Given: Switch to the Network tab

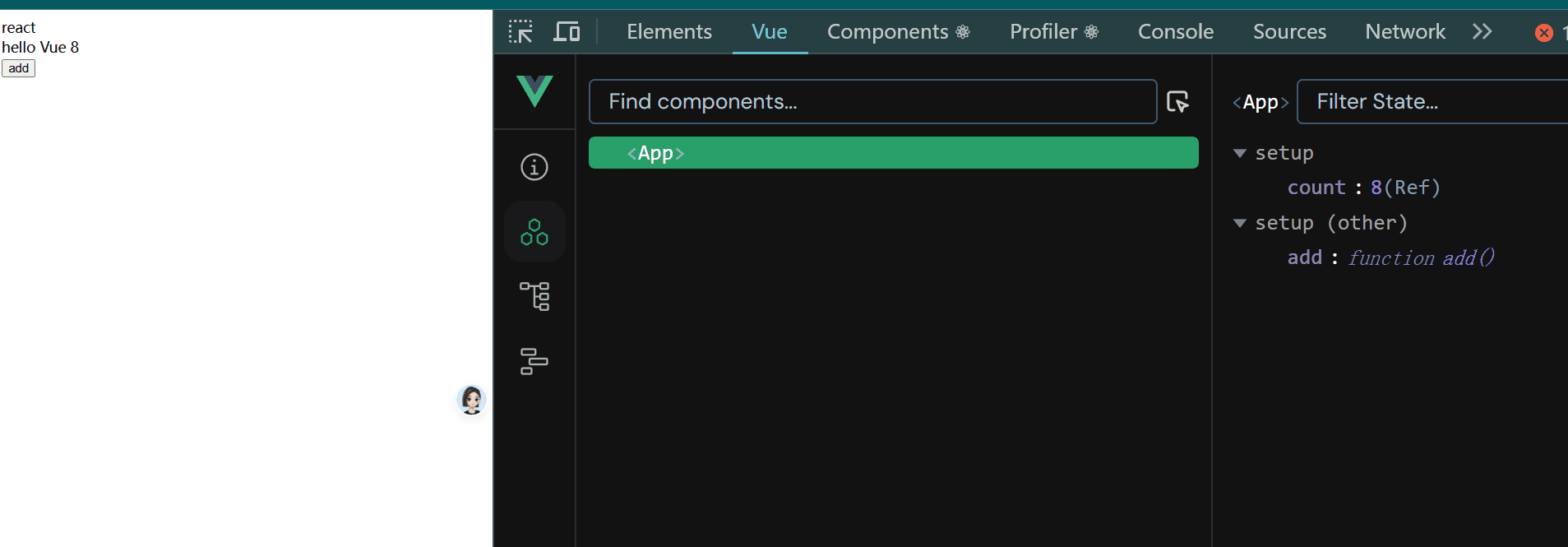Looking at the screenshot, I should pyautogui.click(x=1404, y=32).
